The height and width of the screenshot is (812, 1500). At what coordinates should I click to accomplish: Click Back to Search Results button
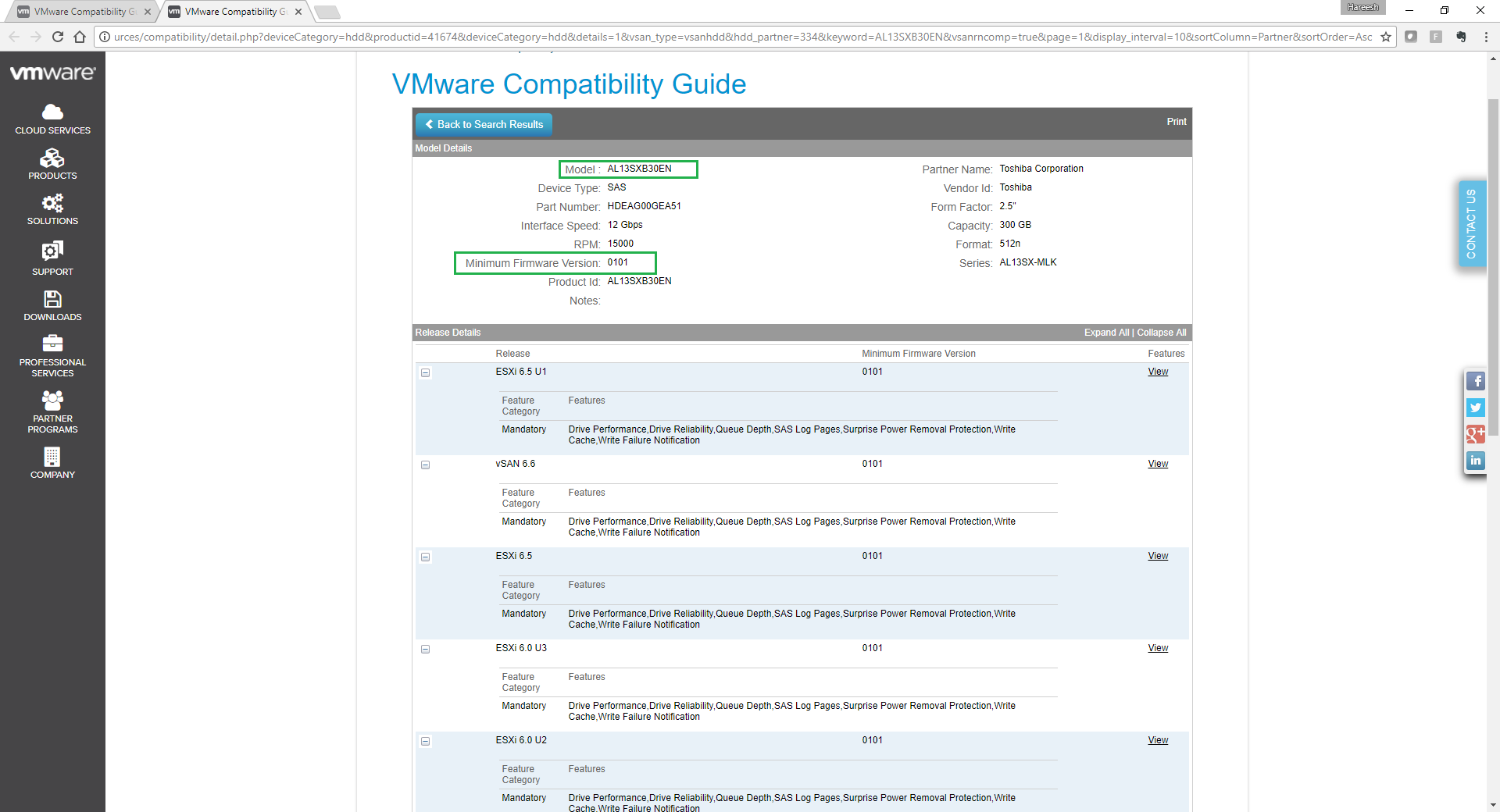coord(484,125)
